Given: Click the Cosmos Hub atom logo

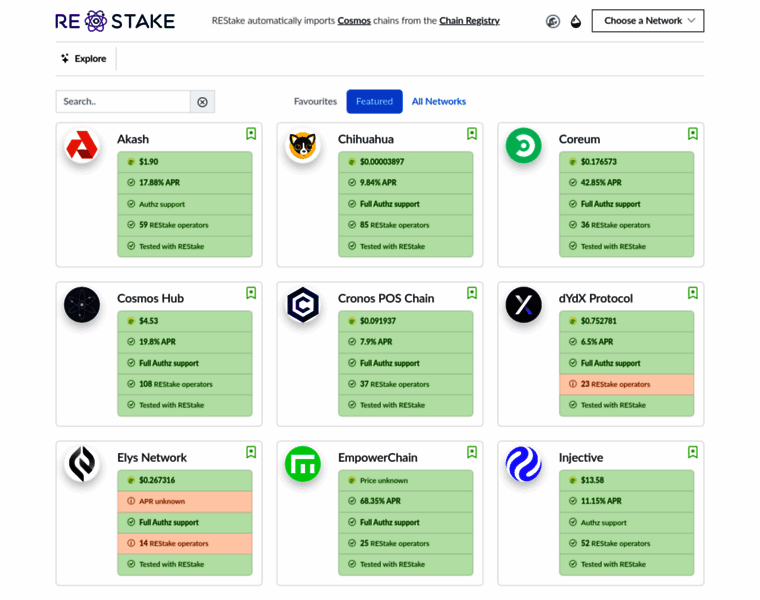Looking at the screenshot, I should click(x=82, y=305).
